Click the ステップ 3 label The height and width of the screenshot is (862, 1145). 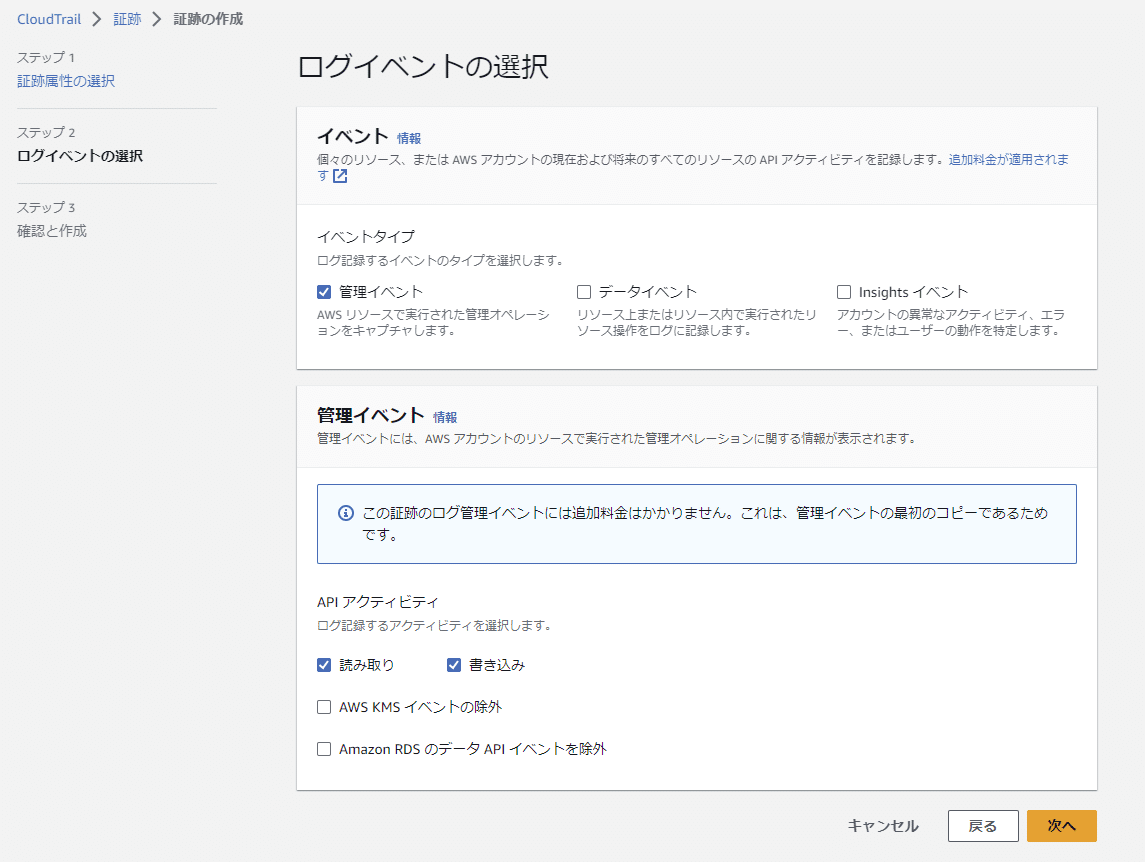point(46,208)
